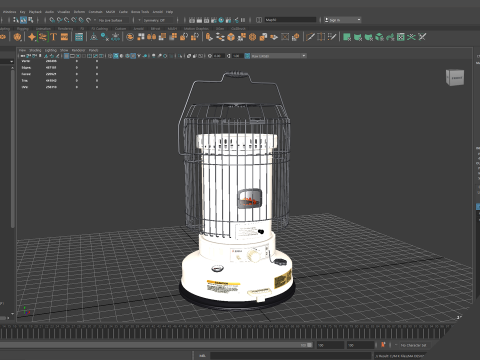Apply Cylindrical UV mapping icon
480x360 pixels.
pyautogui.click(x=358, y=37)
